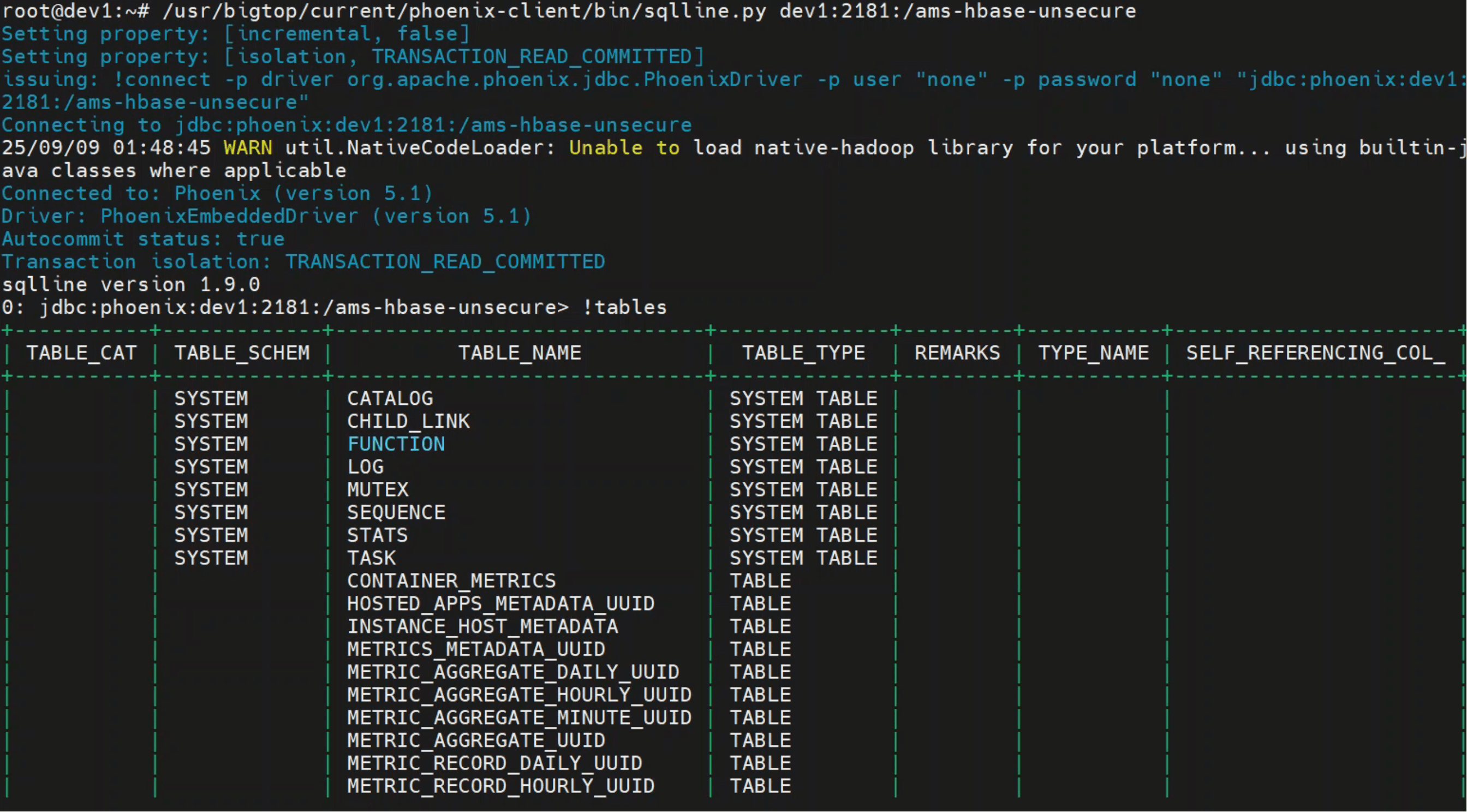Select the CATALOG table name
The image size is (1467, 812).
(390, 398)
